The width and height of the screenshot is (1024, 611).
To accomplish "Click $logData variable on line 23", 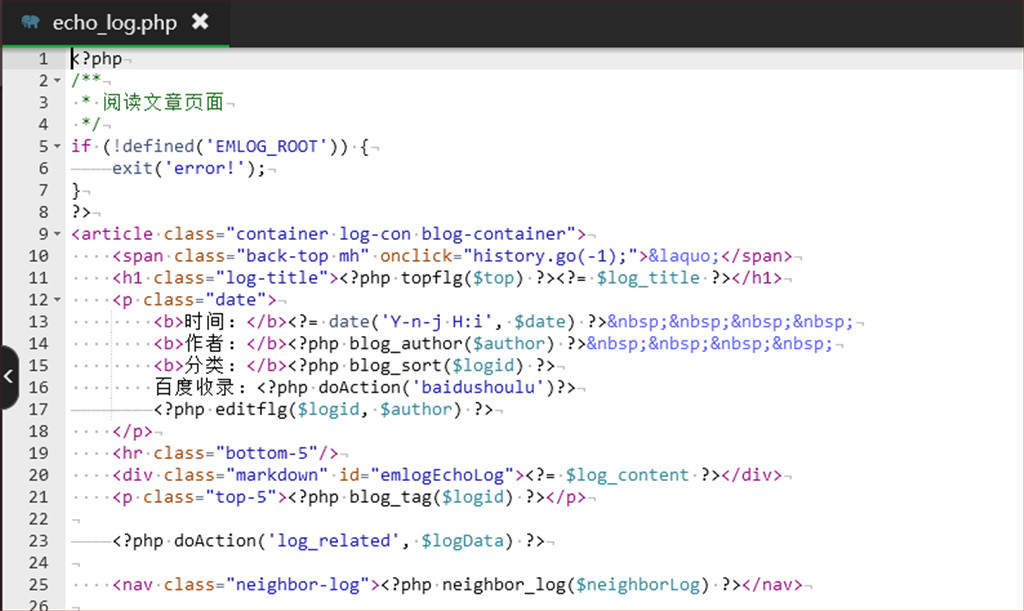I will 462,541.
